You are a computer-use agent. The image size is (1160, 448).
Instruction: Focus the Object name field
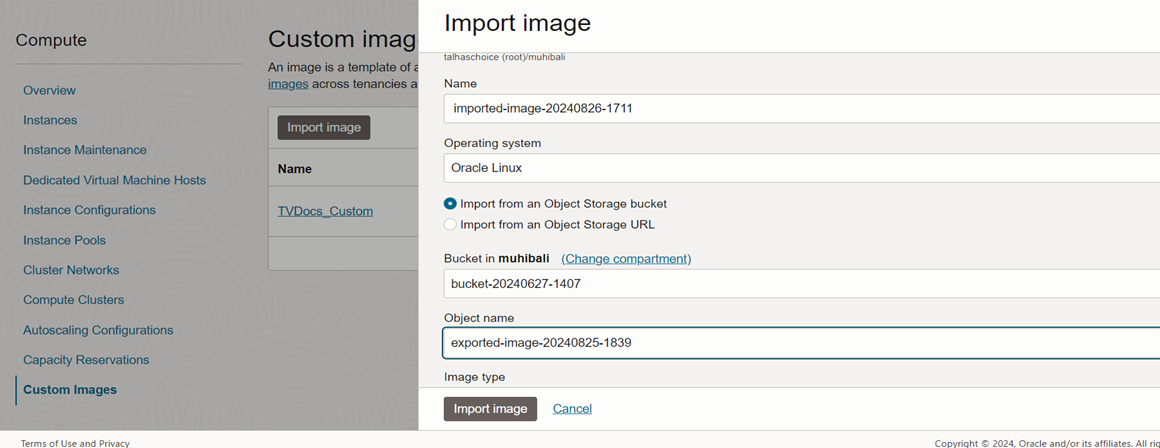[x=800, y=343]
